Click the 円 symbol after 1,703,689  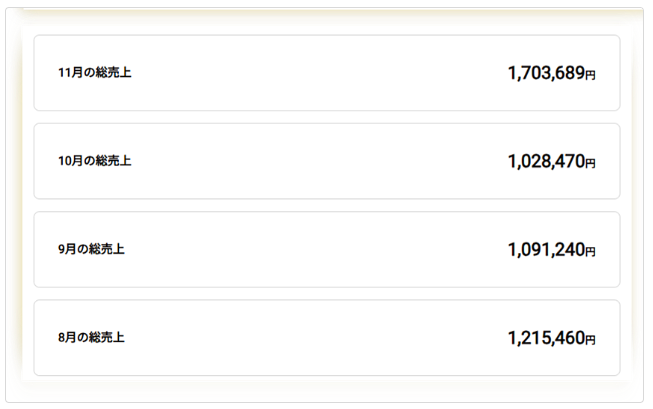point(590,75)
